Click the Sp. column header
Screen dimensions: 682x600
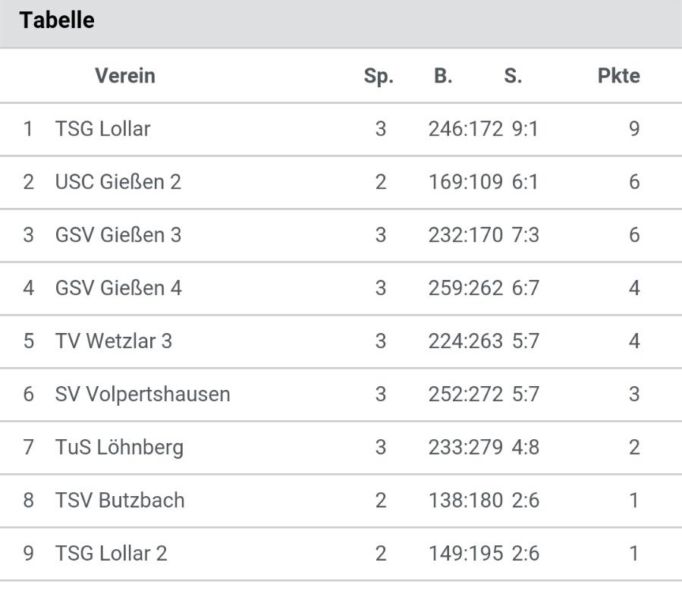point(378,77)
